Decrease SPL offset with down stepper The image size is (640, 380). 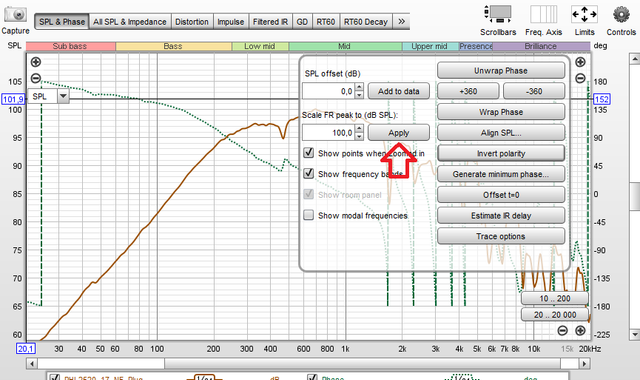[x=359, y=95]
